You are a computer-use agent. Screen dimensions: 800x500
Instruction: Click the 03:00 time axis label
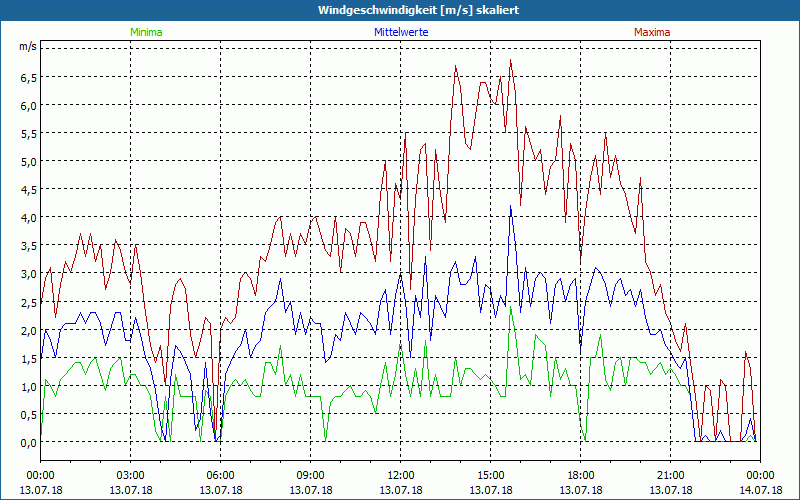pos(131,476)
